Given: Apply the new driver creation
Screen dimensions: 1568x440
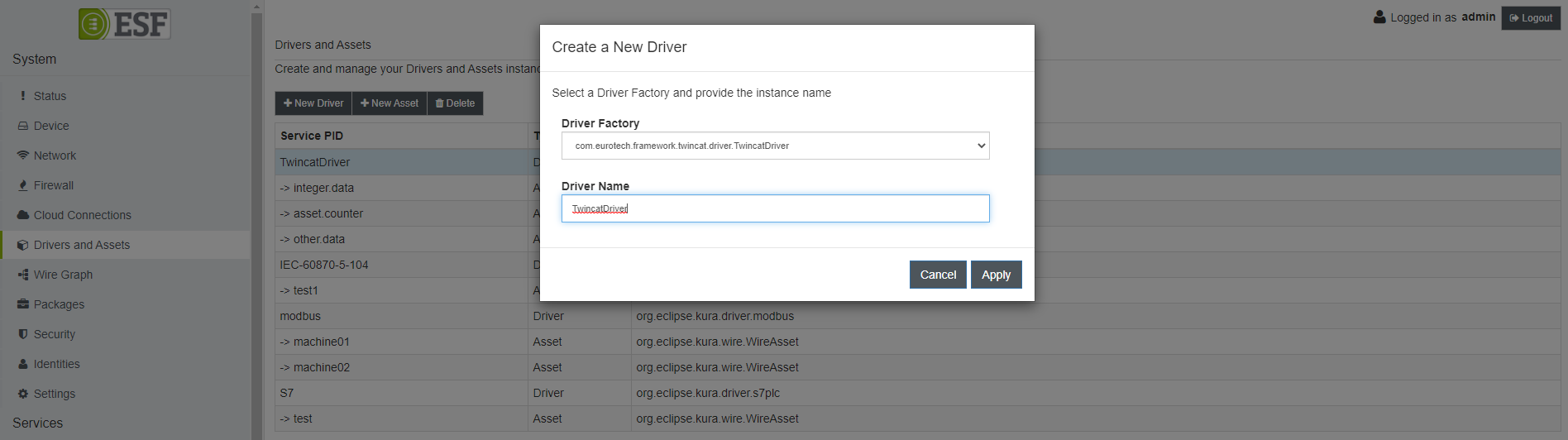Looking at the screenshot, I should click(x=996, y=275).
